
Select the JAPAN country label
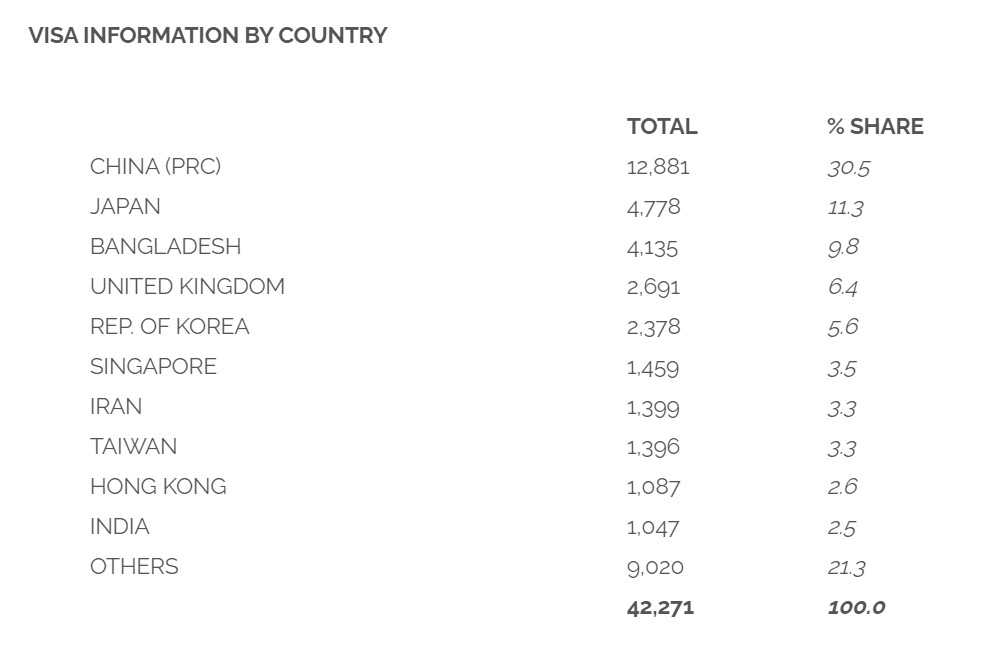(125, 207)
